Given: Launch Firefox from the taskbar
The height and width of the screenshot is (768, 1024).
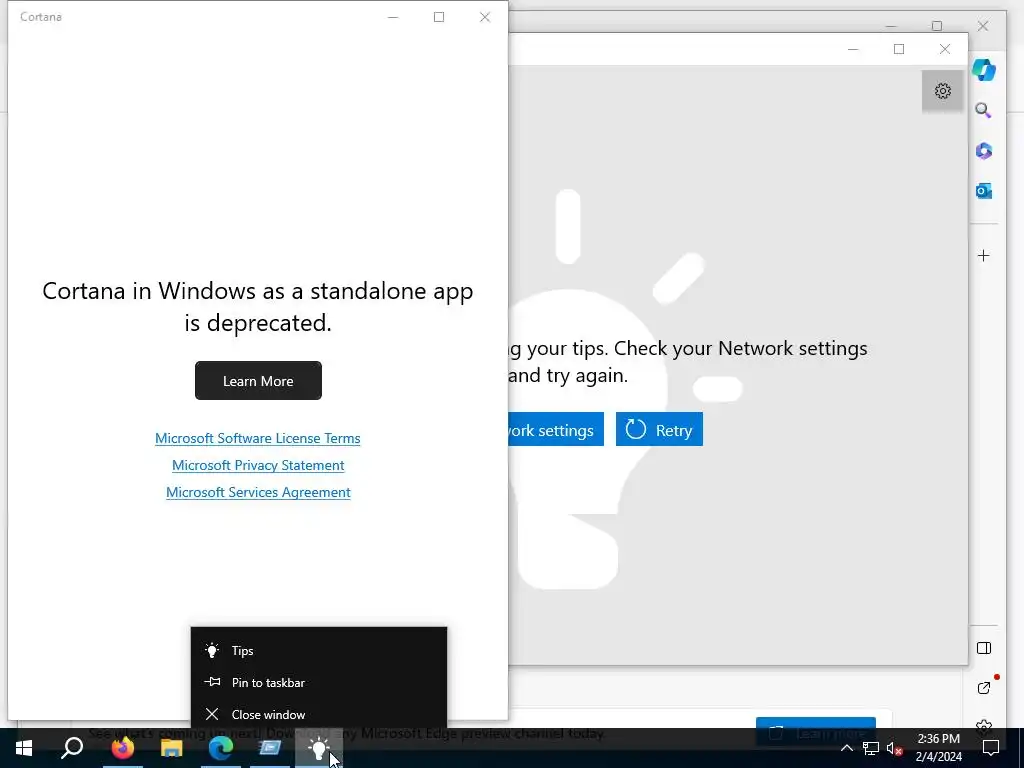Looking at the screenshot, I should click(x=122, y=748).
